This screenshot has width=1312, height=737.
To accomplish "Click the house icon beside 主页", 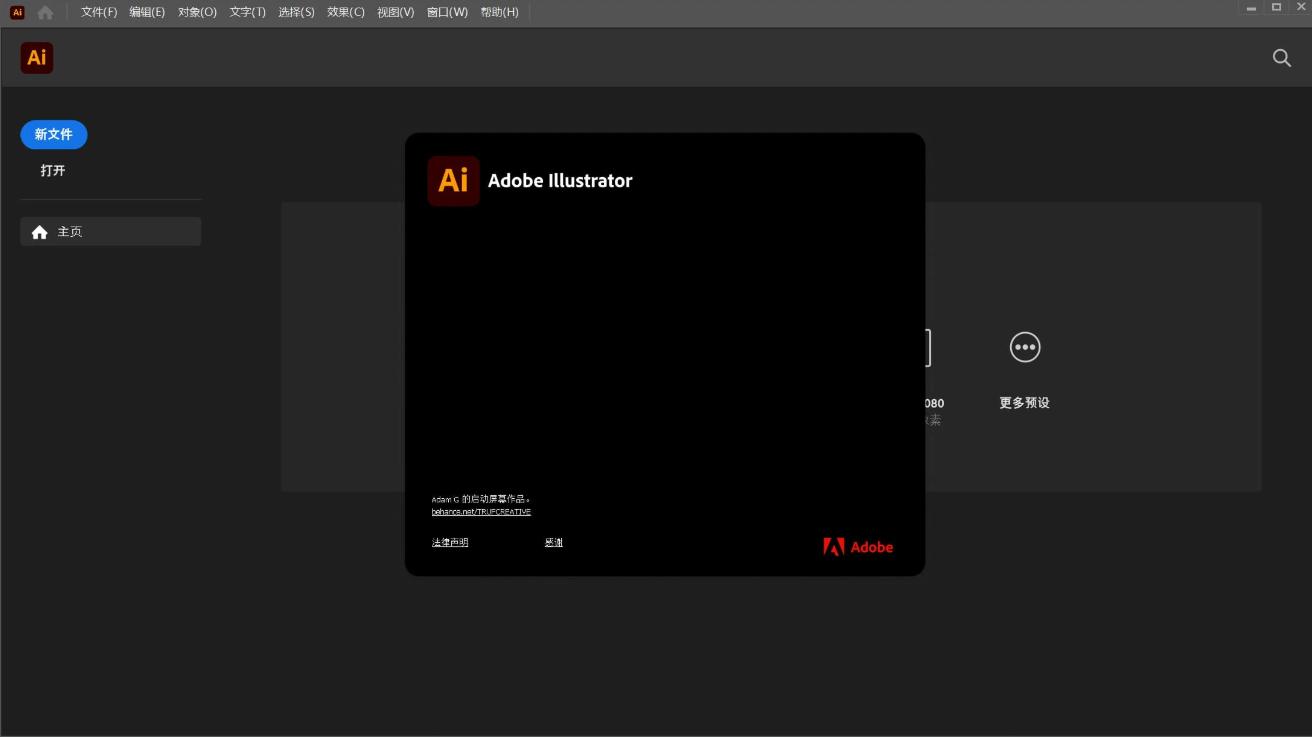I will tap(39, 231).
